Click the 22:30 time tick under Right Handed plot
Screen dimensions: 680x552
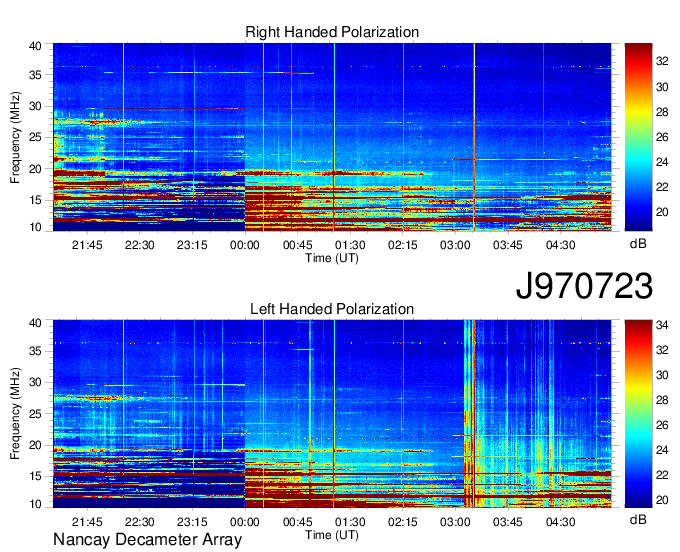click(140, 245)
